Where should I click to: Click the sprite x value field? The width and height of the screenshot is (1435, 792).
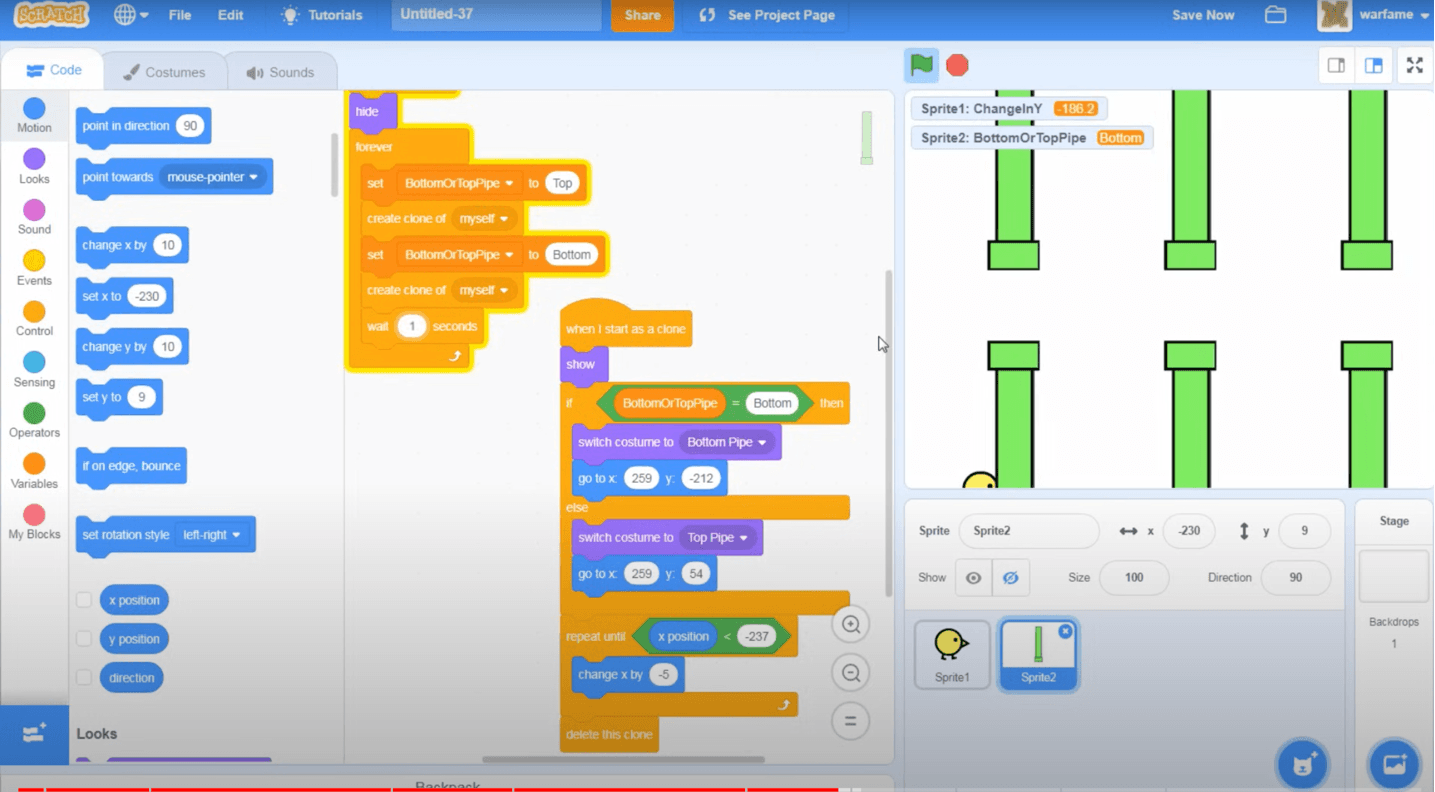click(x=1188, y=531)
